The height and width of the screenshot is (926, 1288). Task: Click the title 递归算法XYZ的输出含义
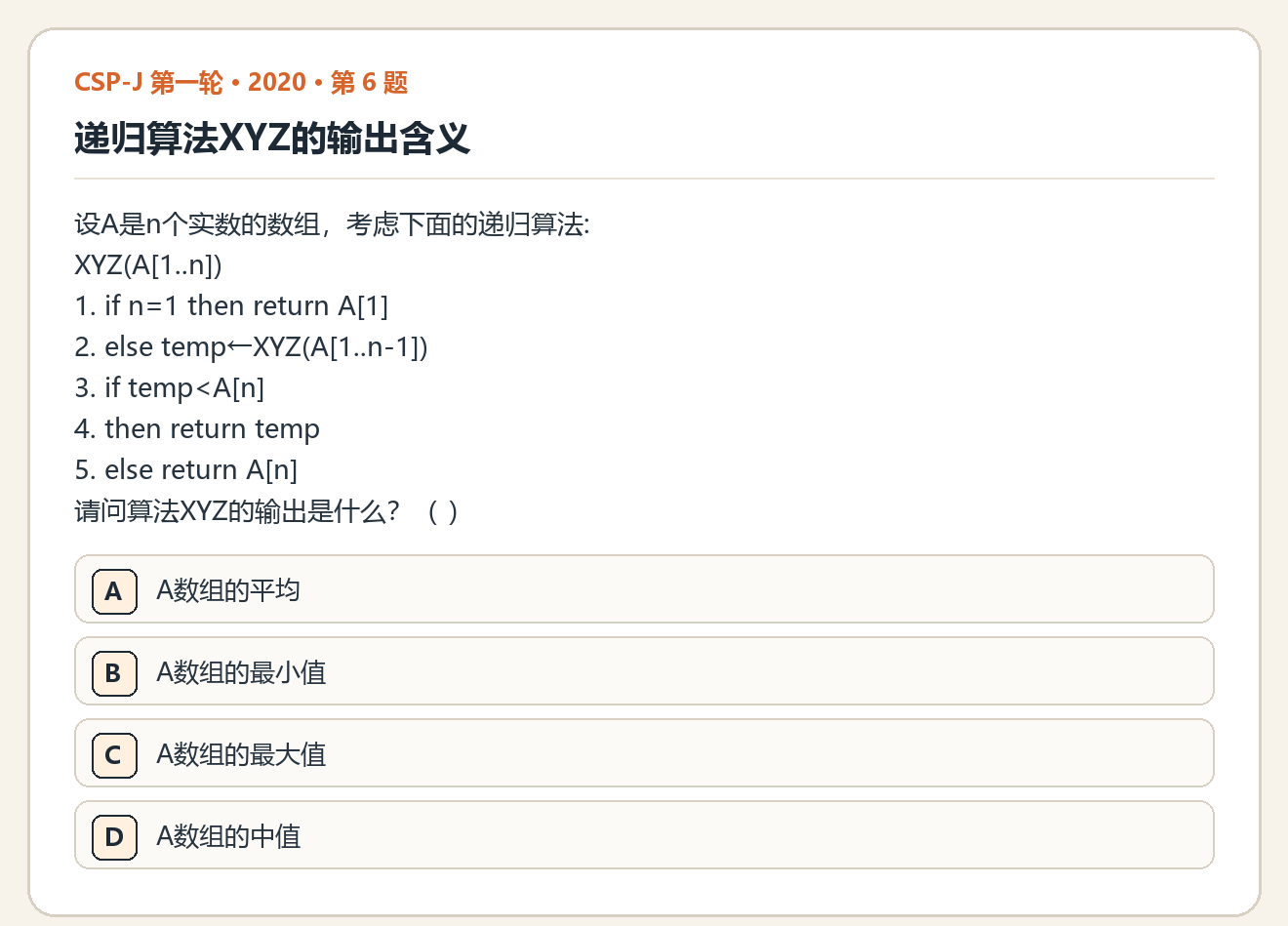point(272,139)
